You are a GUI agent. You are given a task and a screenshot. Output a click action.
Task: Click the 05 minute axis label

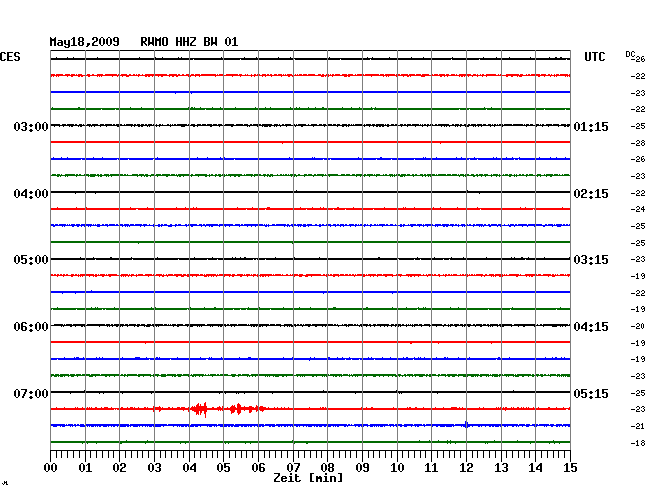(223, 467)
